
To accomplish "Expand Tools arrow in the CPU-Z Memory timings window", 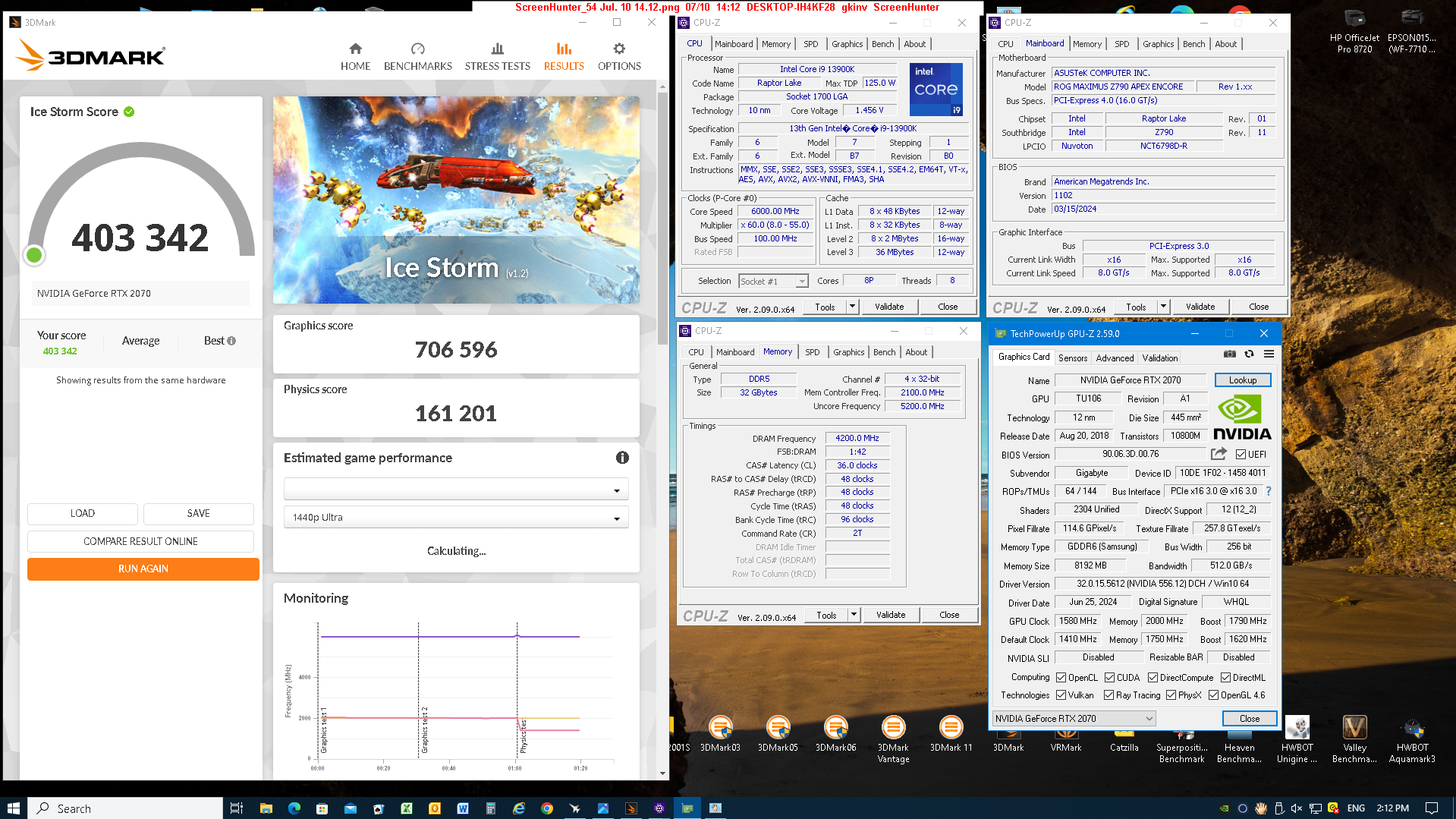I will point(854,615).
